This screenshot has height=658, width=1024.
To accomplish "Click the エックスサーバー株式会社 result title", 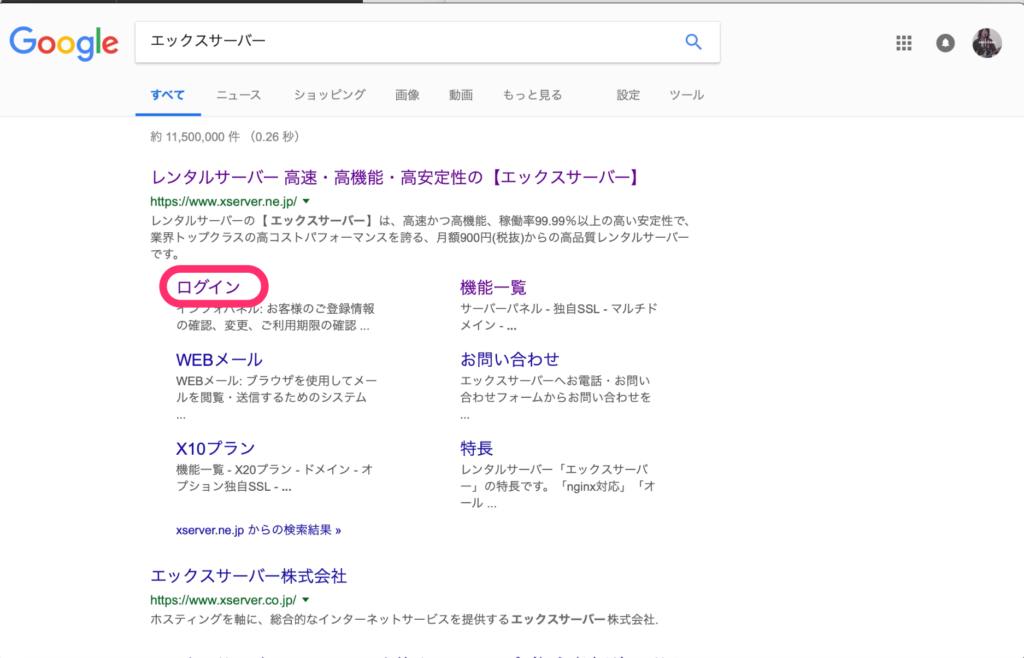I will point(248,576).
